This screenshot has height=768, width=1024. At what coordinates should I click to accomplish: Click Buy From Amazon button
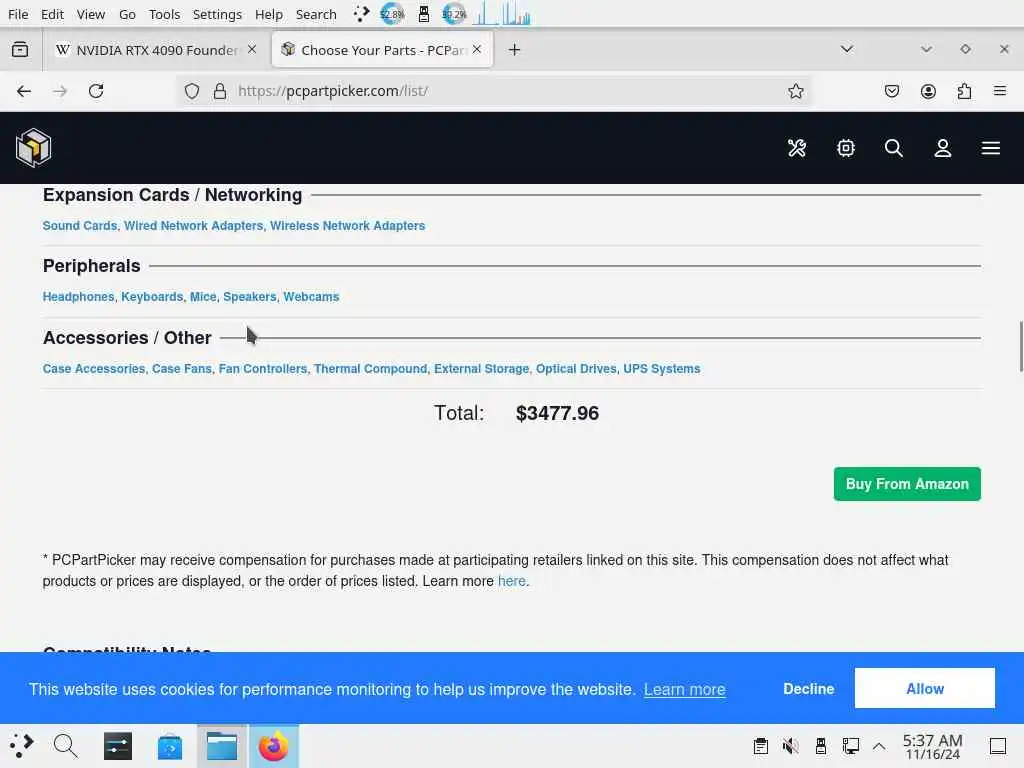(907, 484)
